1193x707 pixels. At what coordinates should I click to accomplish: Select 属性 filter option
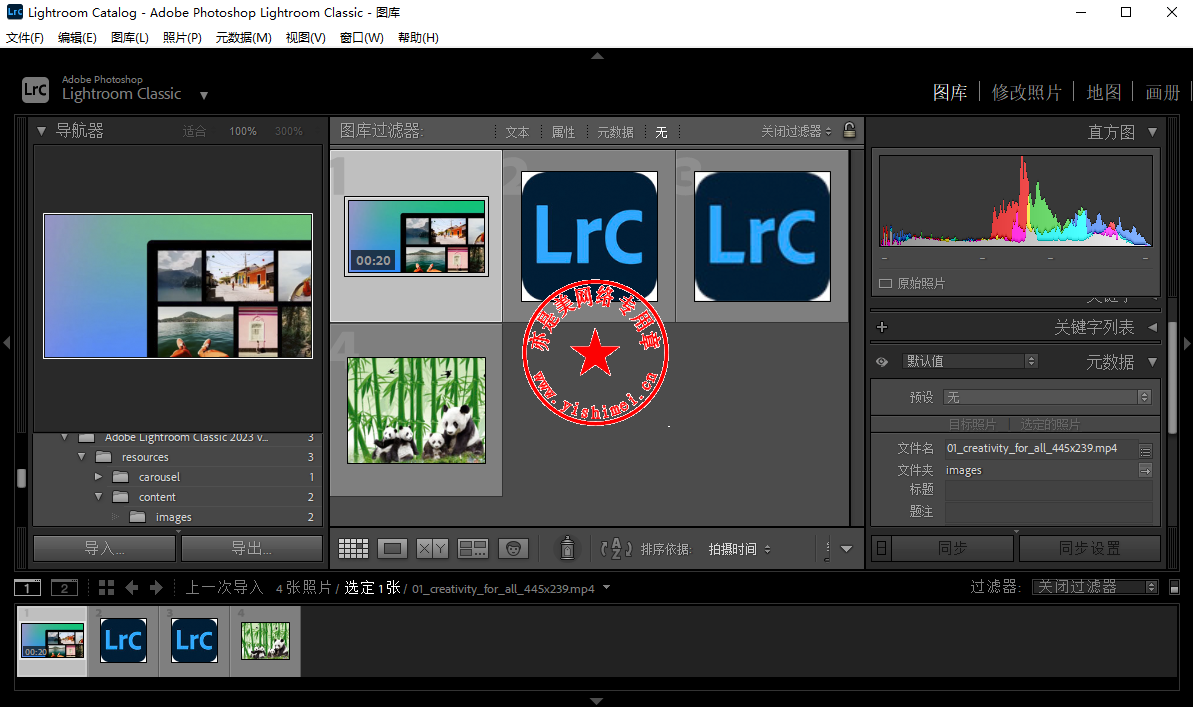coord(563,132)
